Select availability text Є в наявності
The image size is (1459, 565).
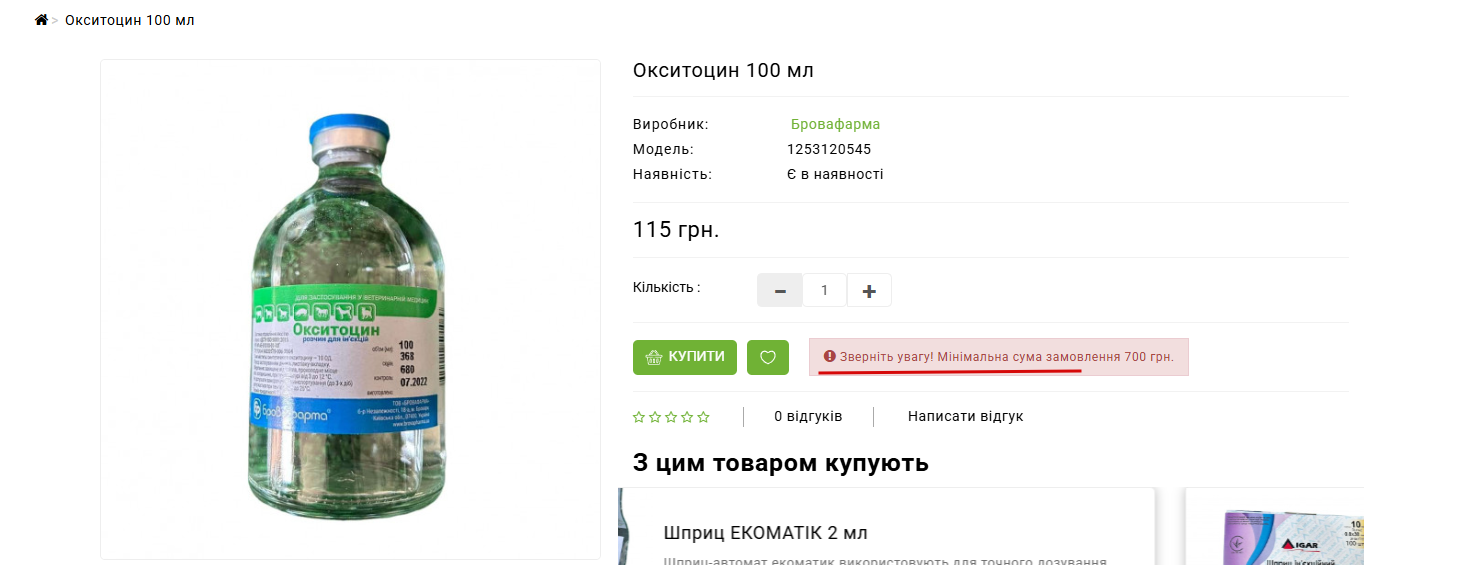pos(835,175)
